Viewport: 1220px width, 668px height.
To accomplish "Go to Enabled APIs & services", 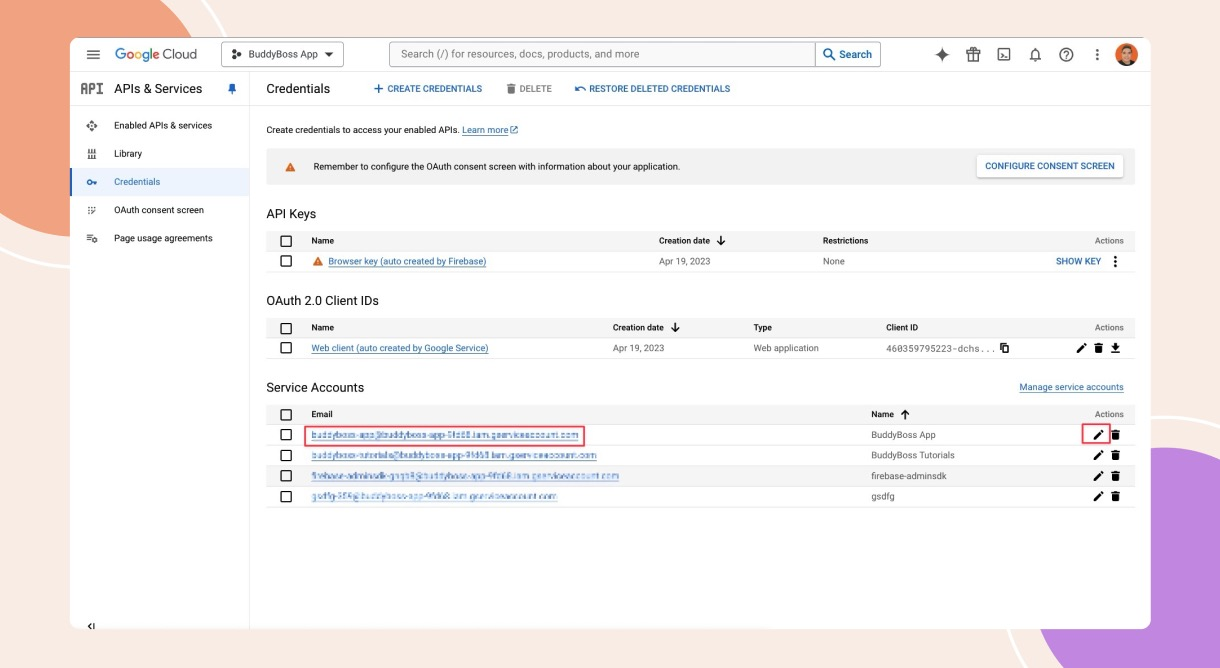I will (160, 126).
